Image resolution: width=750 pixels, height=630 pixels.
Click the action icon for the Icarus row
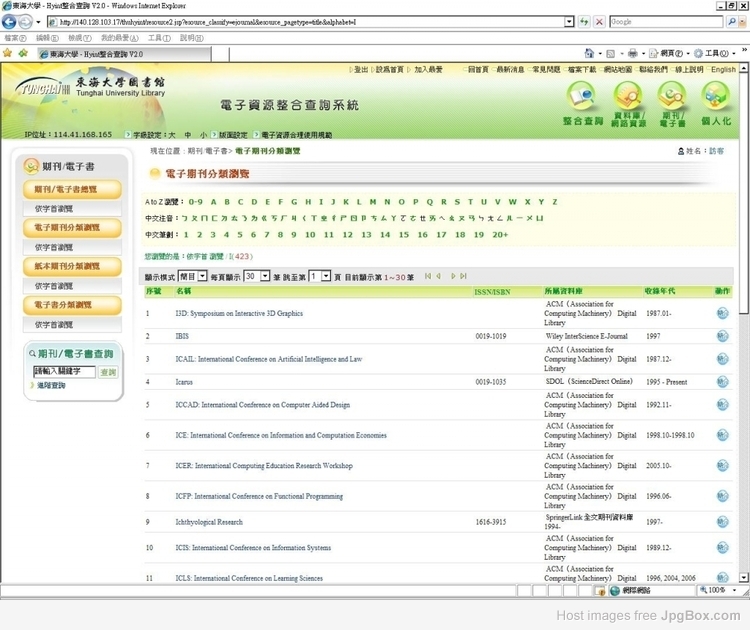[x=722, y=382]
